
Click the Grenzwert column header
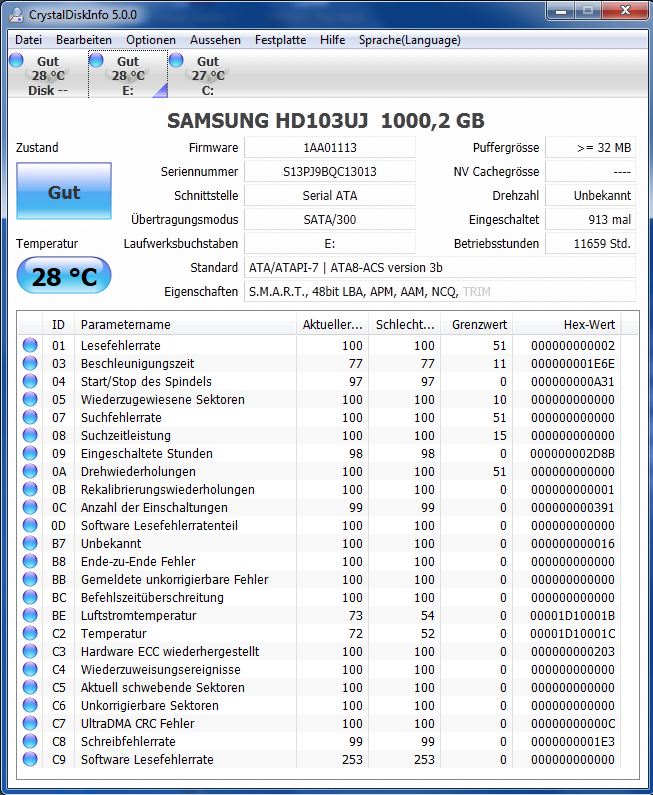(477, 324)
